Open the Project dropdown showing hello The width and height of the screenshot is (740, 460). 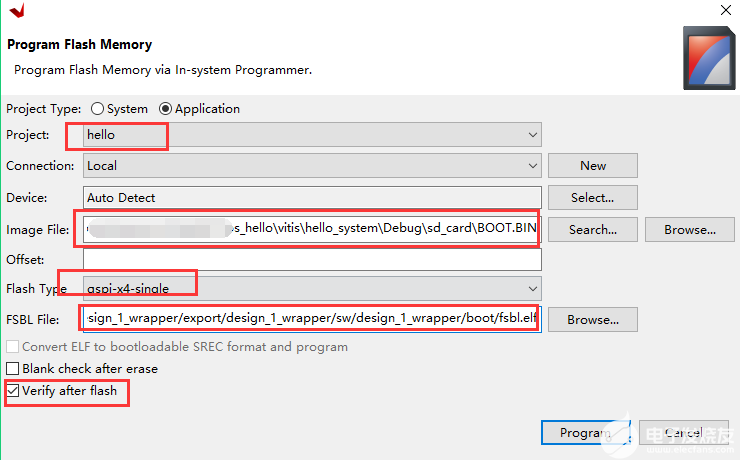tap(310, 135)
